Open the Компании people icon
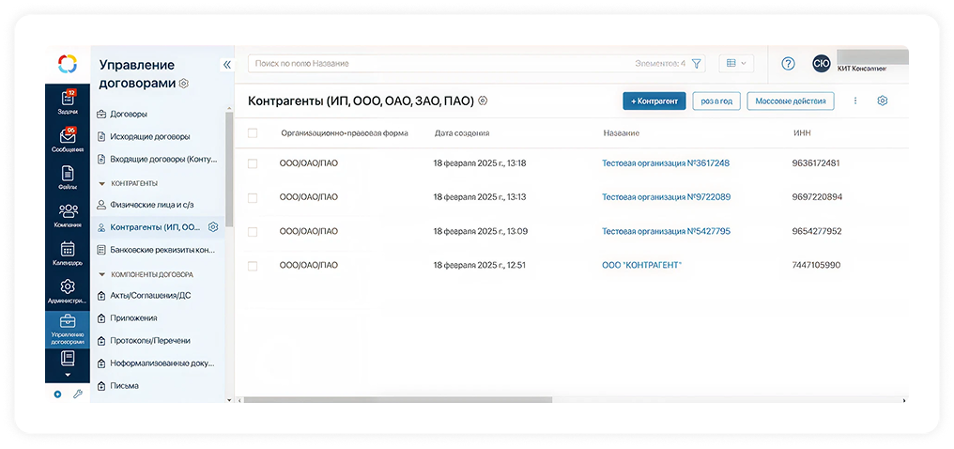The width and height of the screenshot is (954, 449). coord(67,215)
